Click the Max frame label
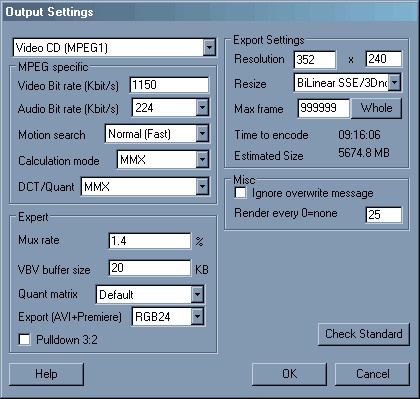Screen dimensions: 420x399 point(259,109)
